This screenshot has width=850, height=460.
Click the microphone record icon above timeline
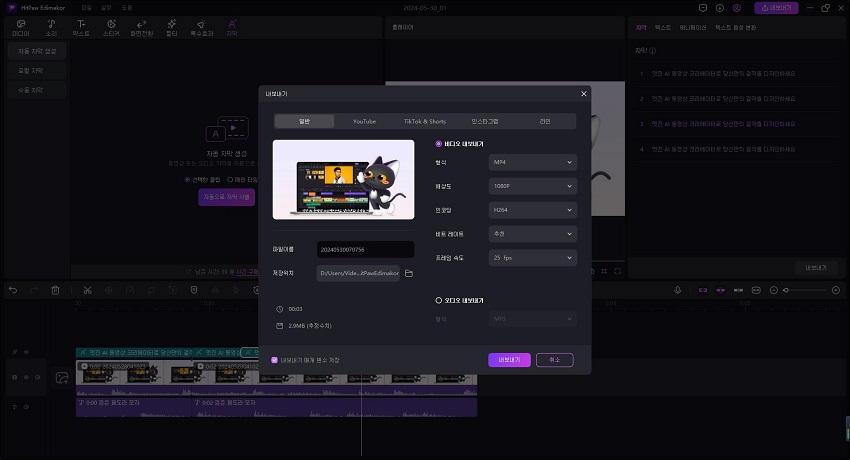point(677,290)
